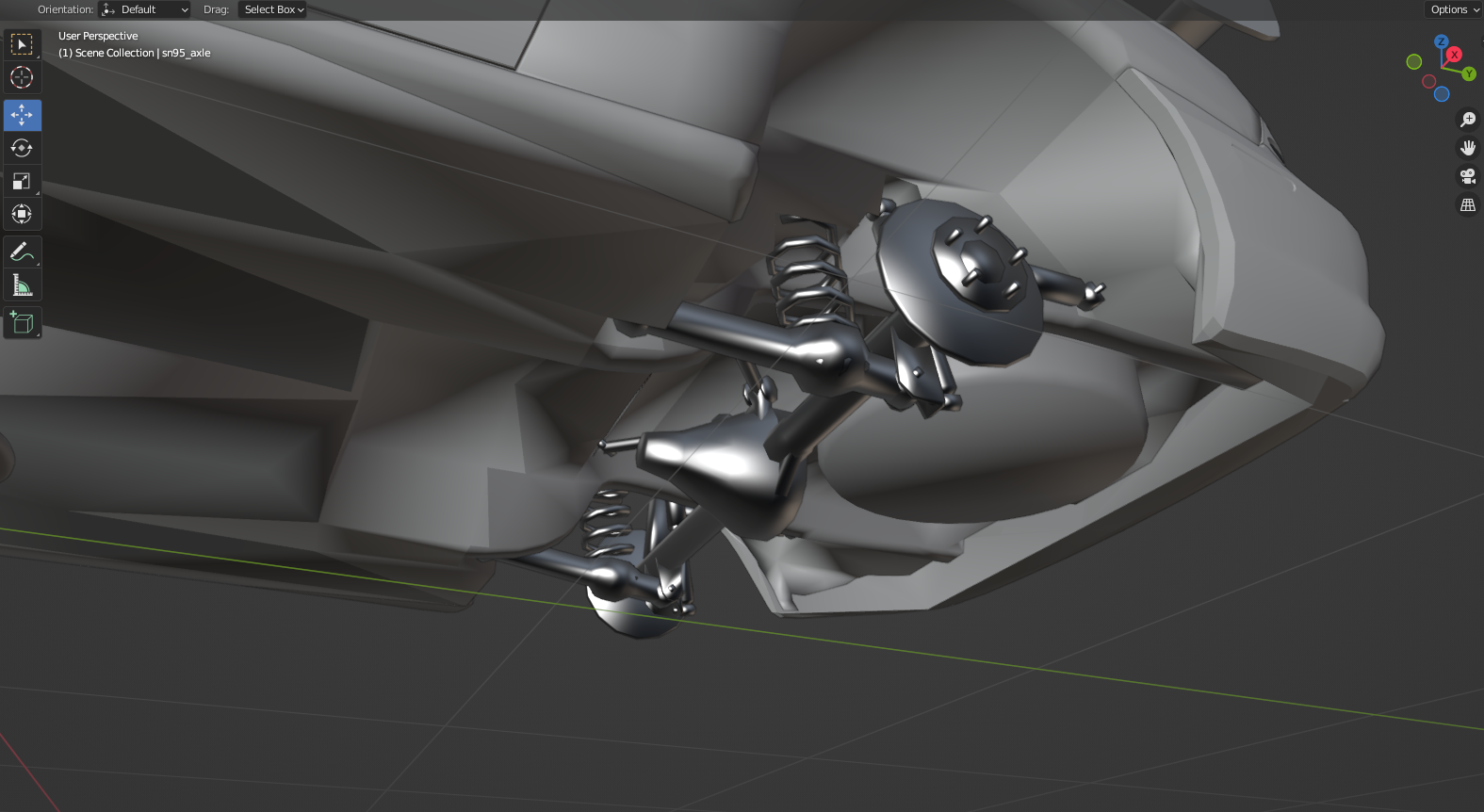1484x812 pixels.
Task: Open the Orientation Default dropdown
Action: pyautogui.click(x=145, y=9)
